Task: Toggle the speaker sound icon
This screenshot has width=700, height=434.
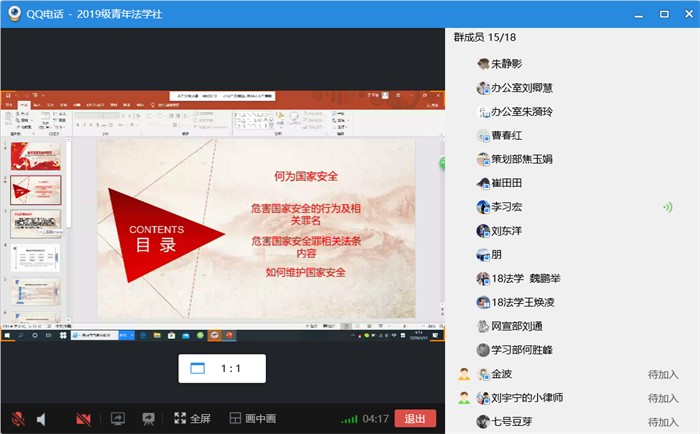Action: click(41, 419)
